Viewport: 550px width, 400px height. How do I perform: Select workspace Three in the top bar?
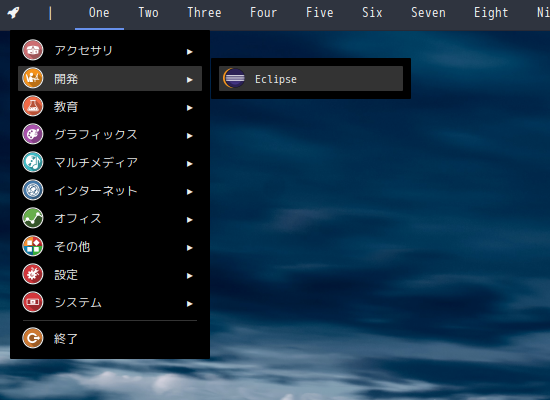pyautogui.click(x=204, y=13)
